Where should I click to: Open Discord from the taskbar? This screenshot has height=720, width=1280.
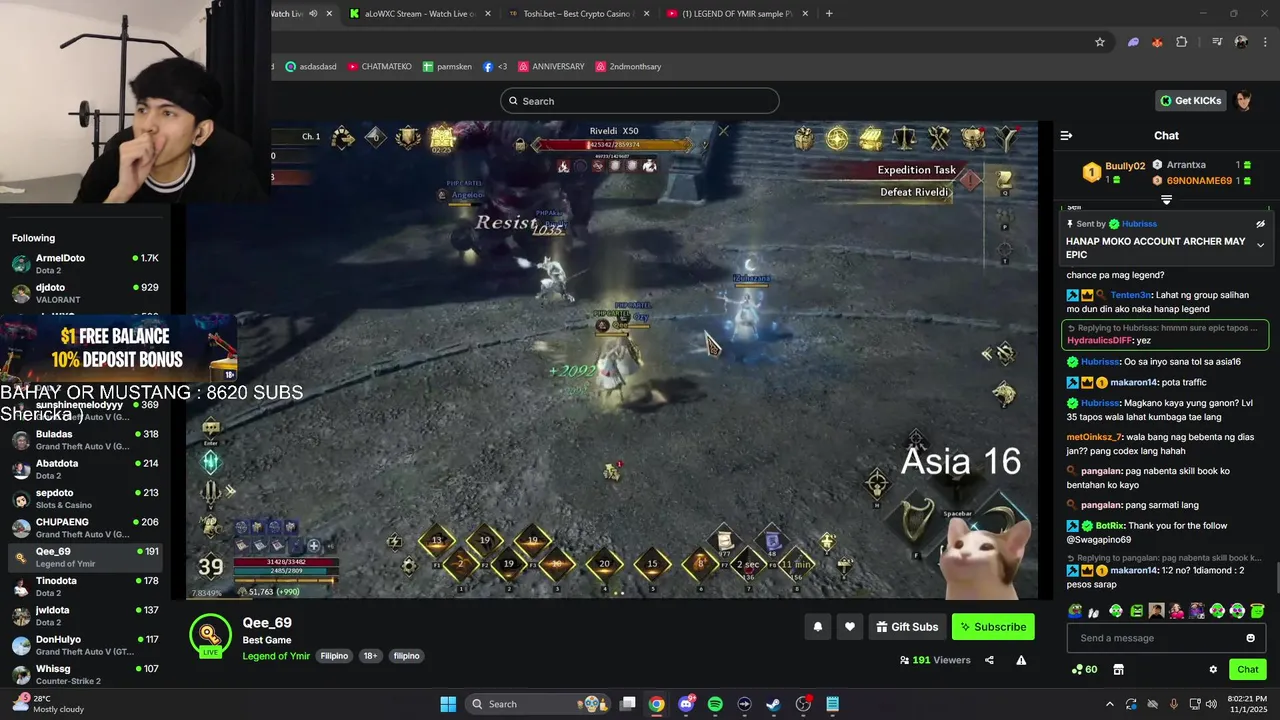pyautogui.click(x=686, y=704)
